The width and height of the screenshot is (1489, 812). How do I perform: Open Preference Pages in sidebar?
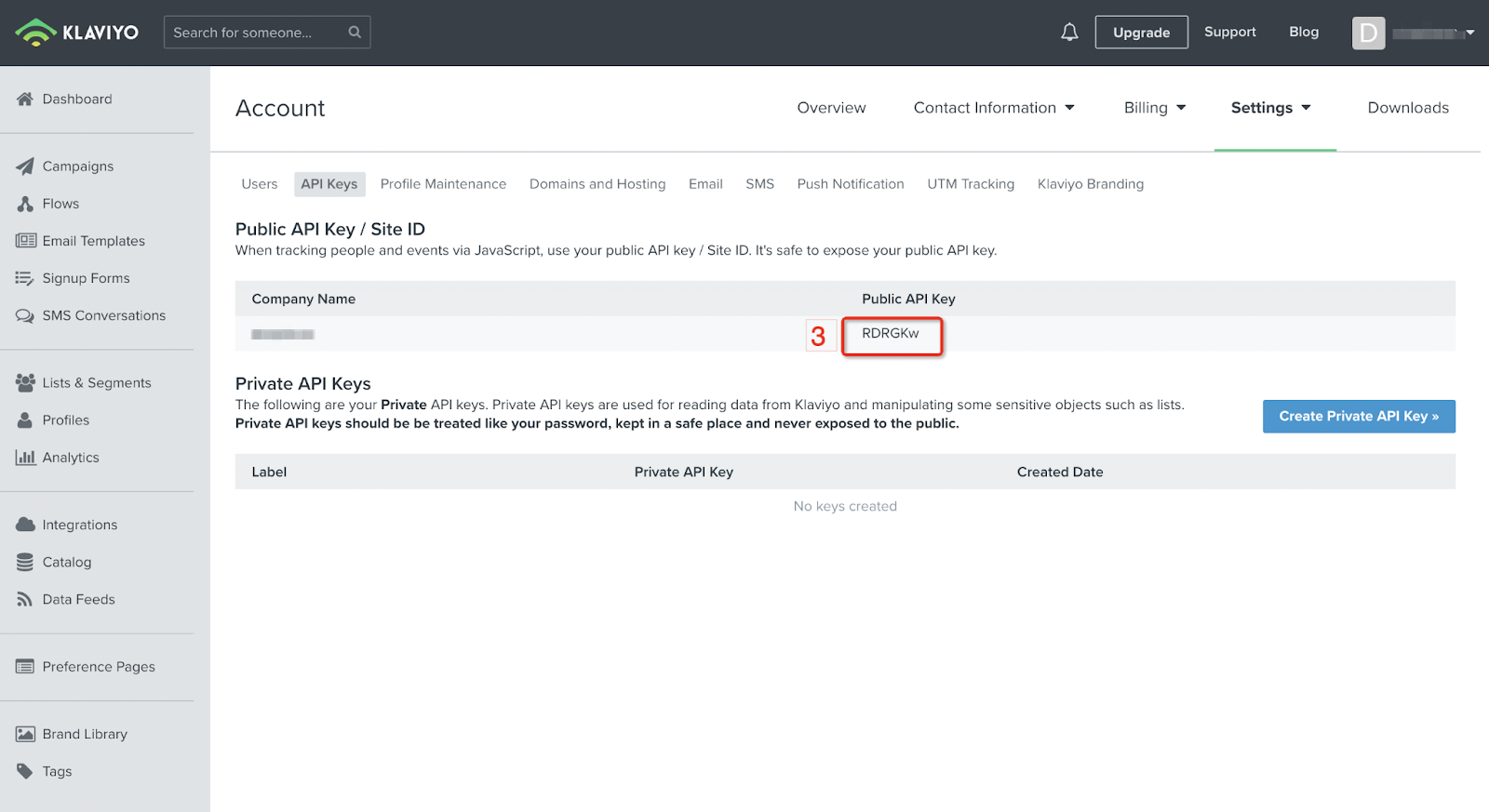coord(99,667)
